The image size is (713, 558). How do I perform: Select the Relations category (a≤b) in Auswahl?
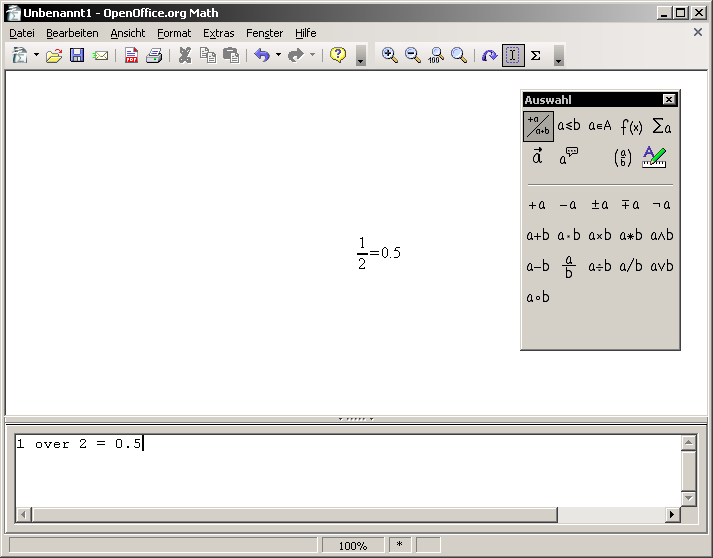point(569,126)
